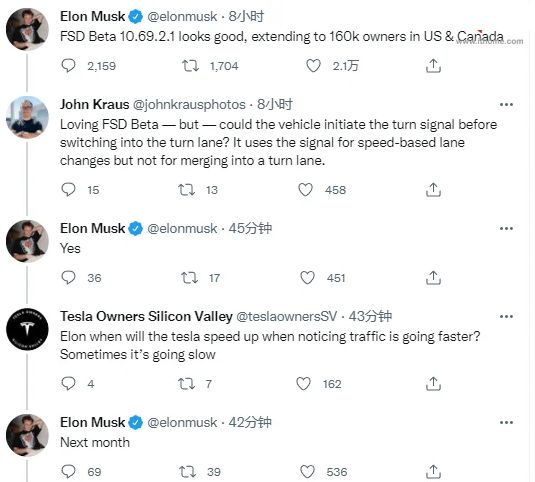The image size is (535, 482).
Task: Open the @teslaownersSV profile handle
Action: pyautogui.click(x=286, y=317)
